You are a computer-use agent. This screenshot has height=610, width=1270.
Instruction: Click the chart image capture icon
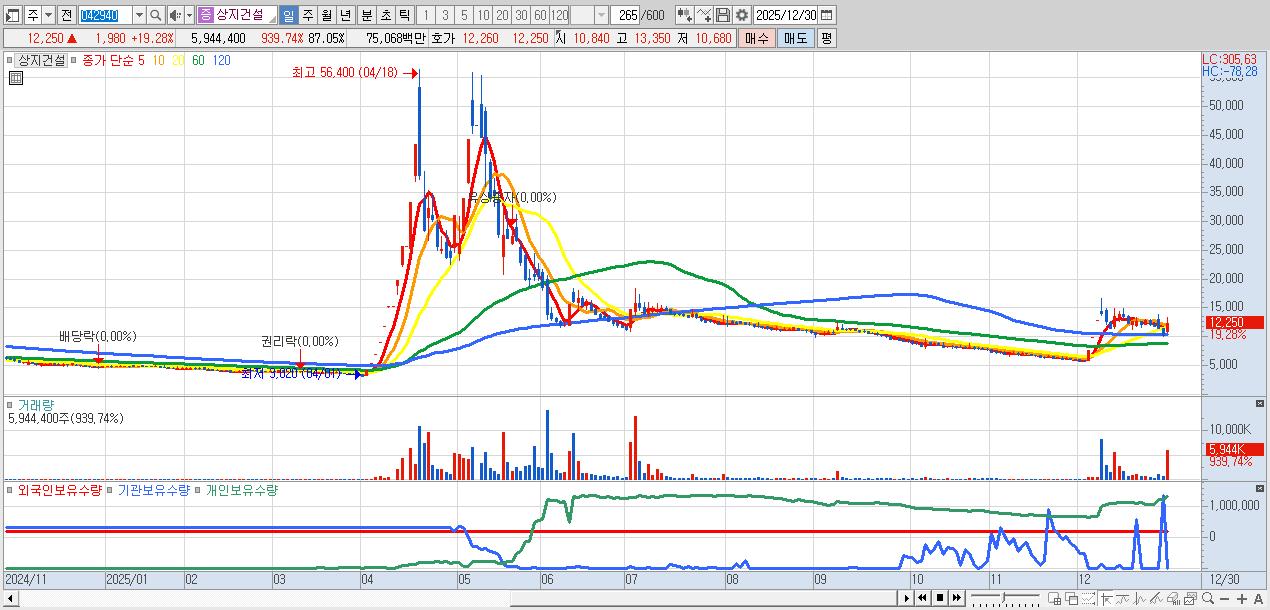coord(1191,598)
